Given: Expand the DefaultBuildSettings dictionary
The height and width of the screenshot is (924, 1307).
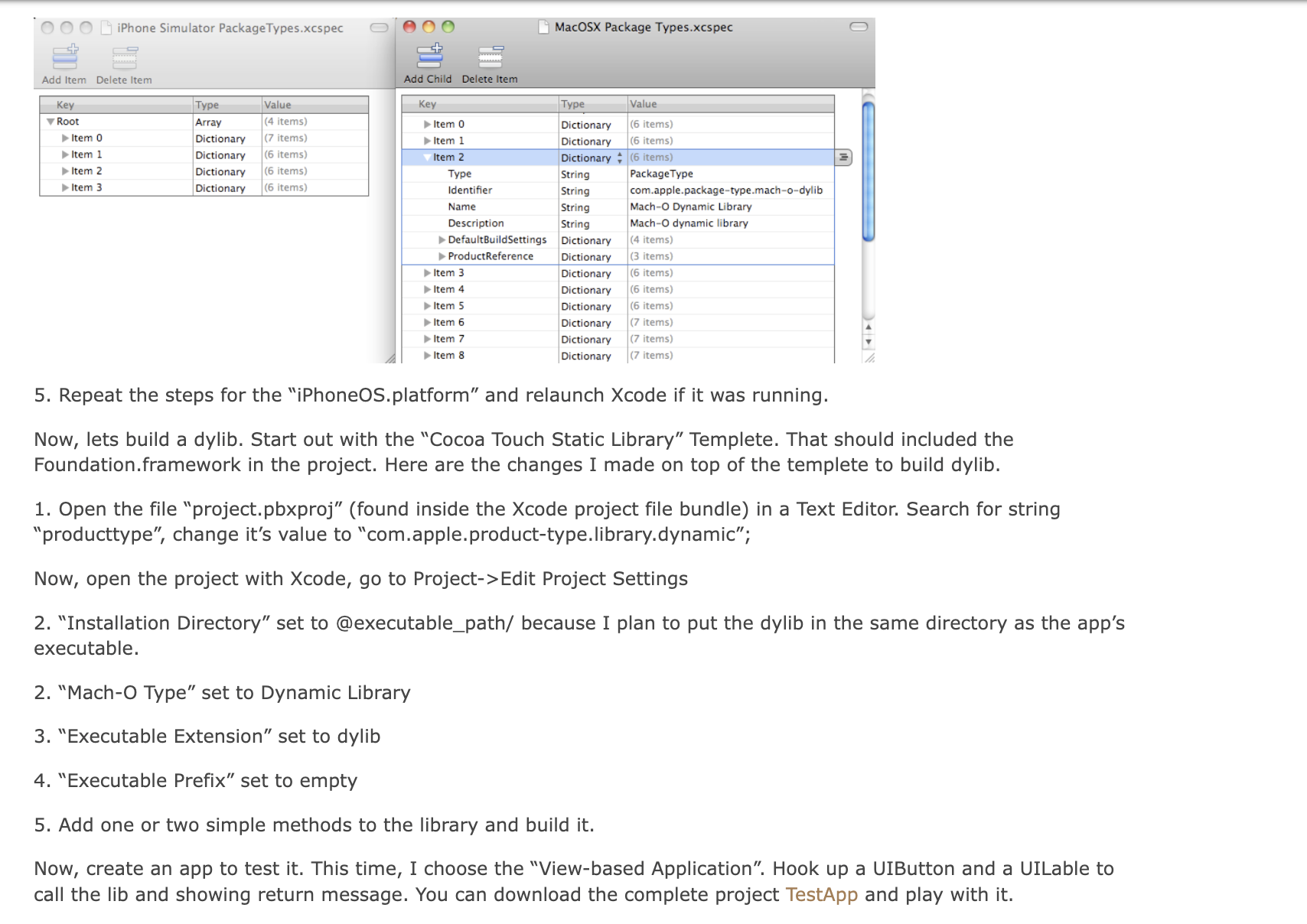Looking at the screenshot, I should point(442,240).
